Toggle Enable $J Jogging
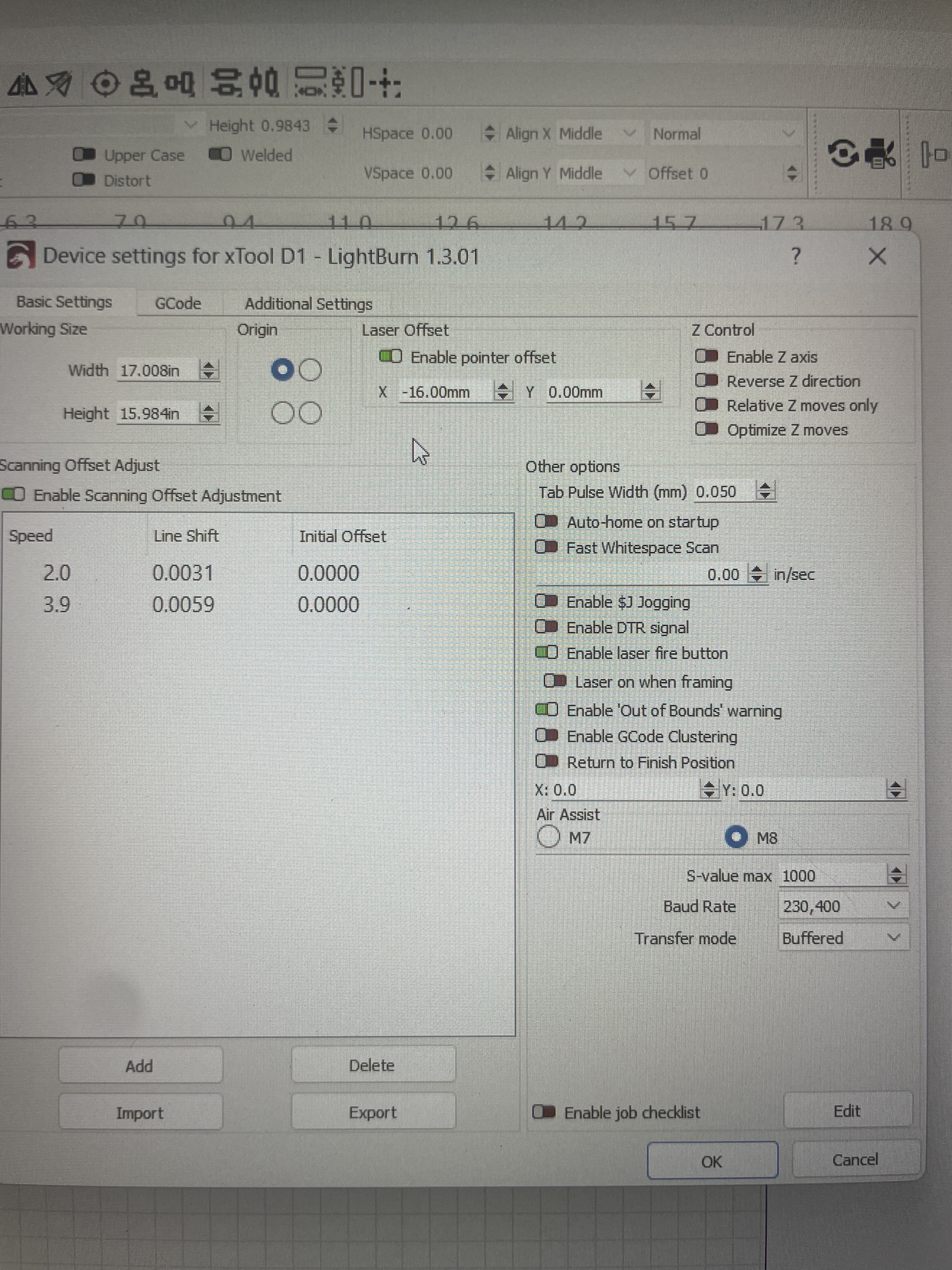 (546, 602)
